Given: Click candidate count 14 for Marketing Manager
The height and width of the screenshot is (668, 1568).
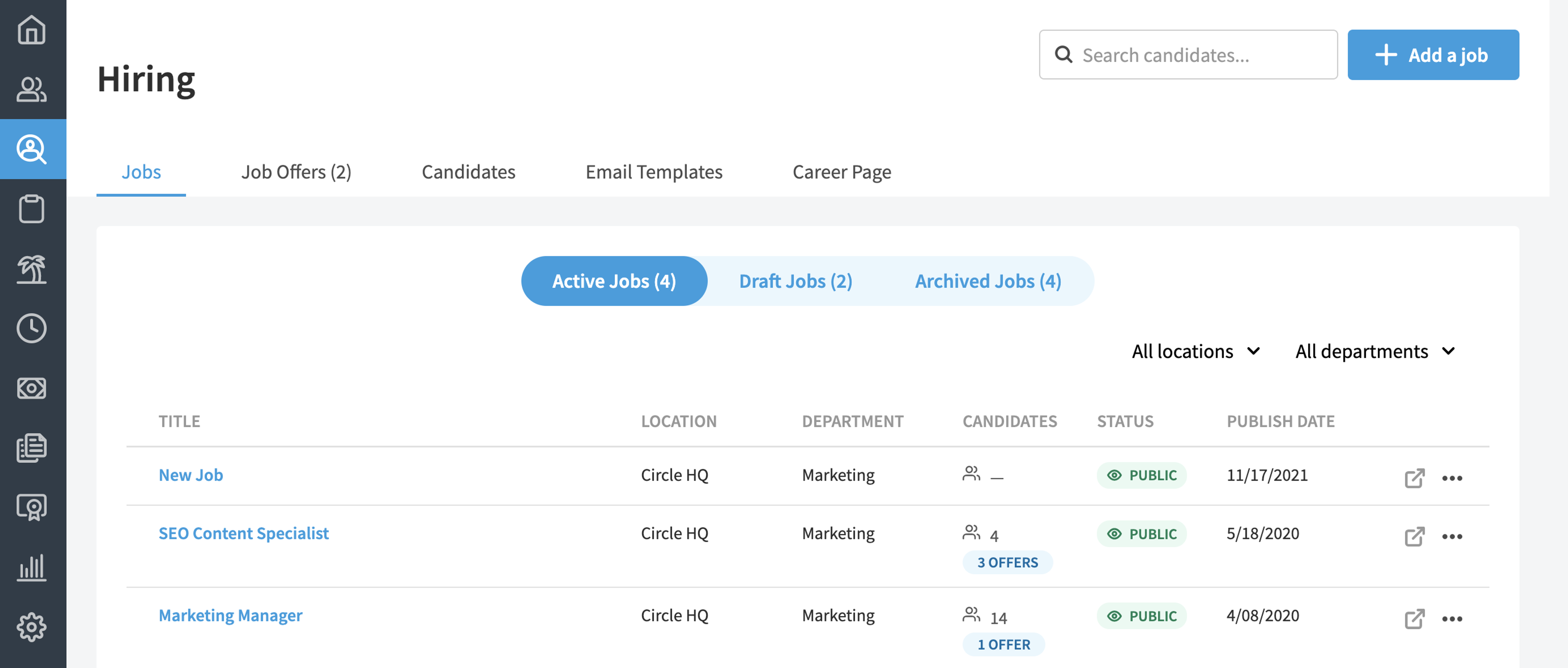Looking at the screenshot, I should tap(999, 618).
